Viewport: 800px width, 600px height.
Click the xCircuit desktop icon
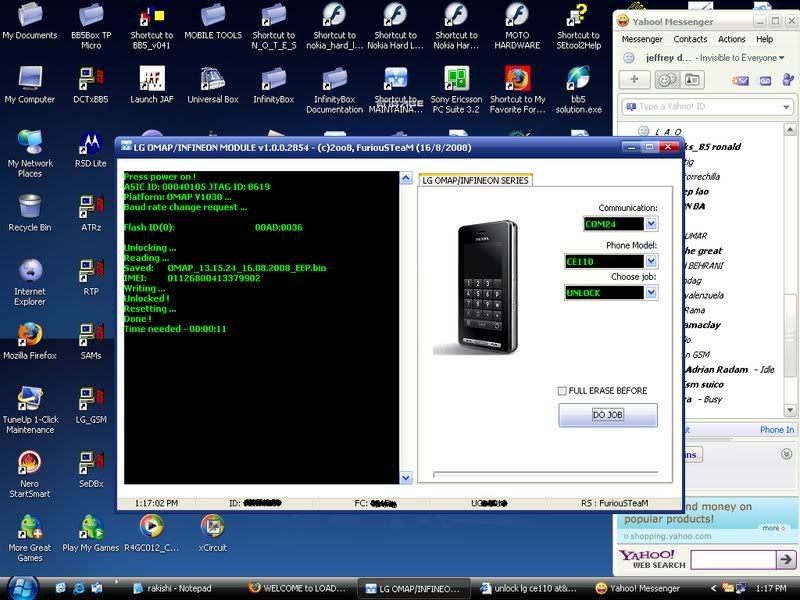[x=212, y=534]
